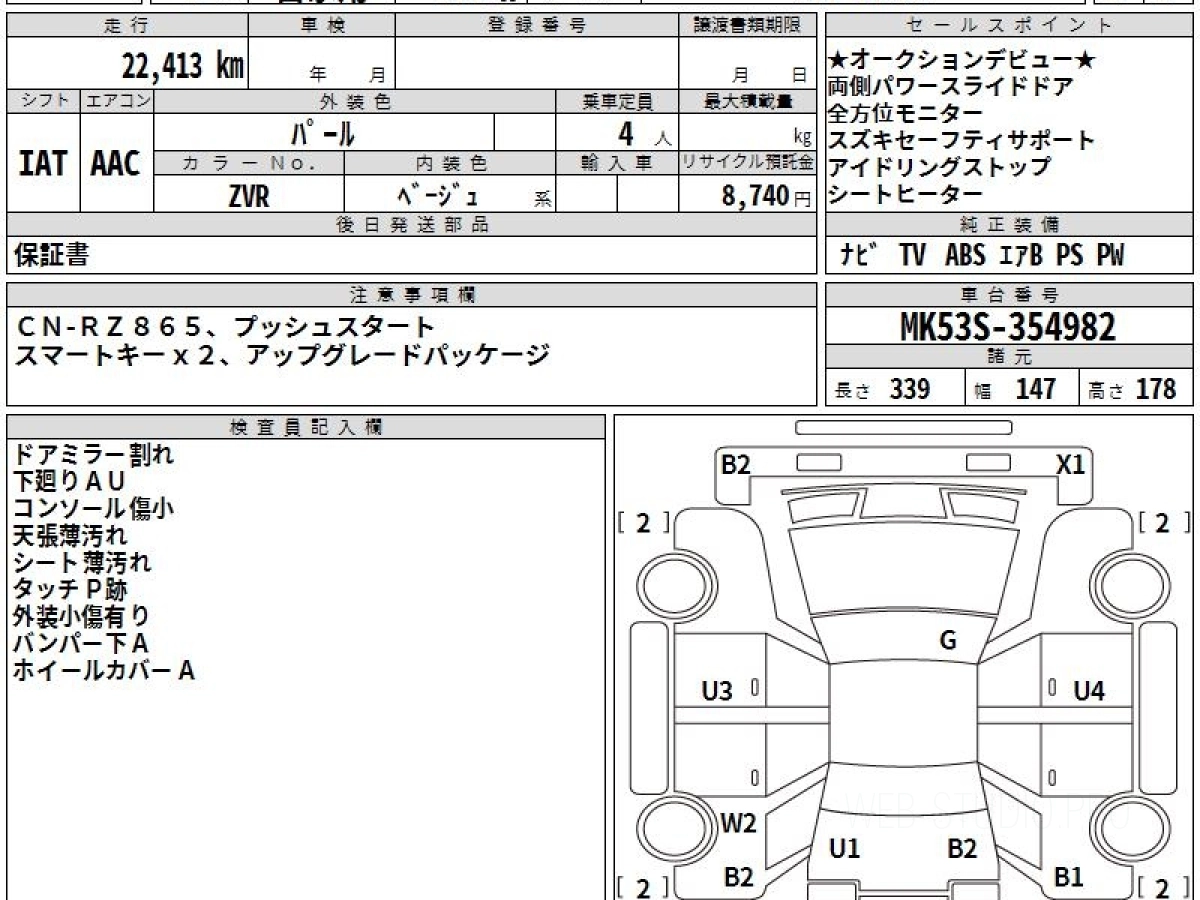
Task: Click the 注意事項欄 header
Action: (411, 295)
